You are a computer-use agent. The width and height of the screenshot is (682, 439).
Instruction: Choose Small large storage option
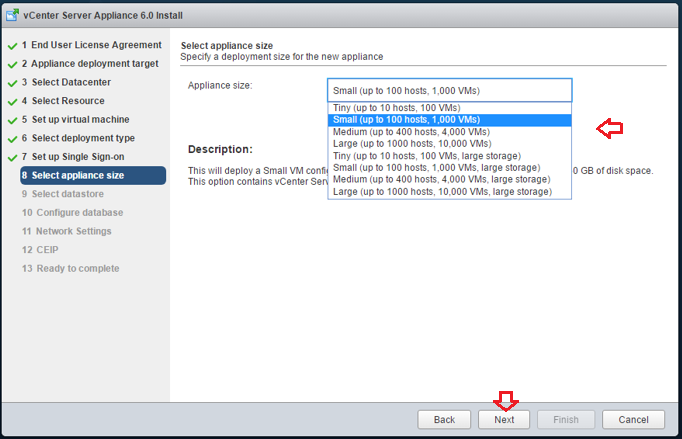(449, 168)
